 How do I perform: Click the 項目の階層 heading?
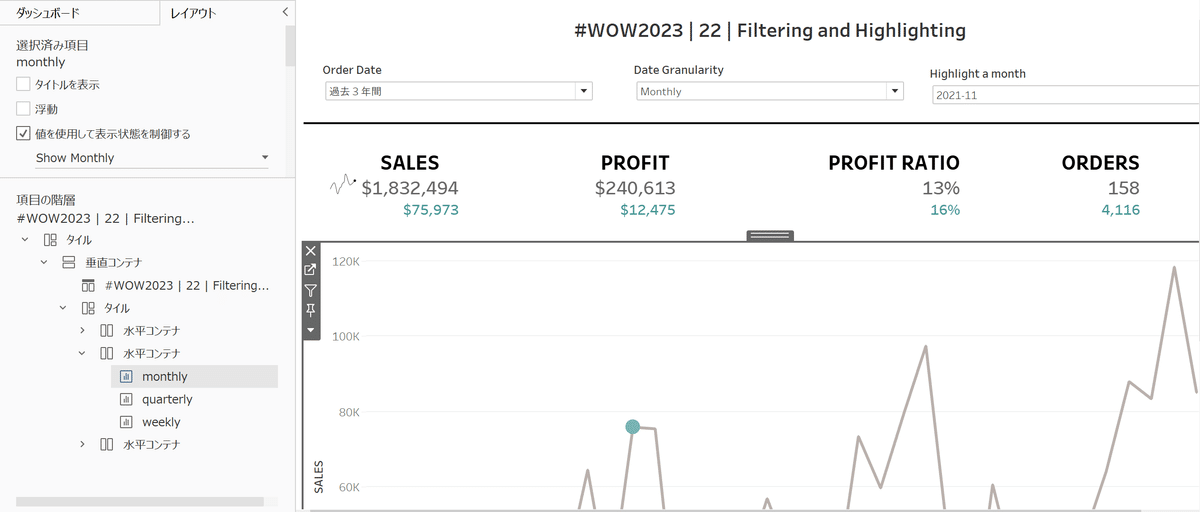[48, 199]
